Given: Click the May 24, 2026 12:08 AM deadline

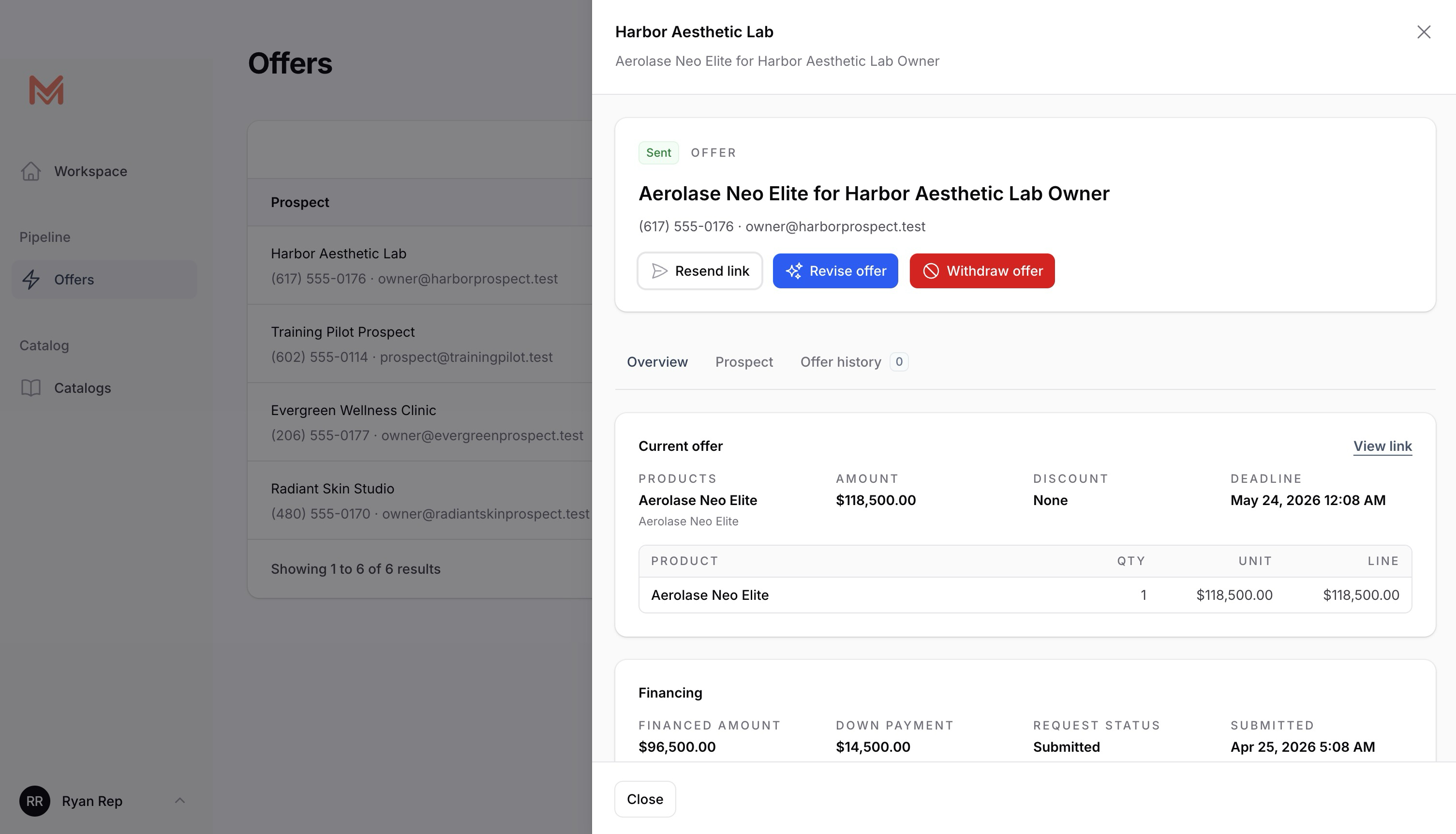Looking at the screenshot, I should click(x=1307, y=500).
